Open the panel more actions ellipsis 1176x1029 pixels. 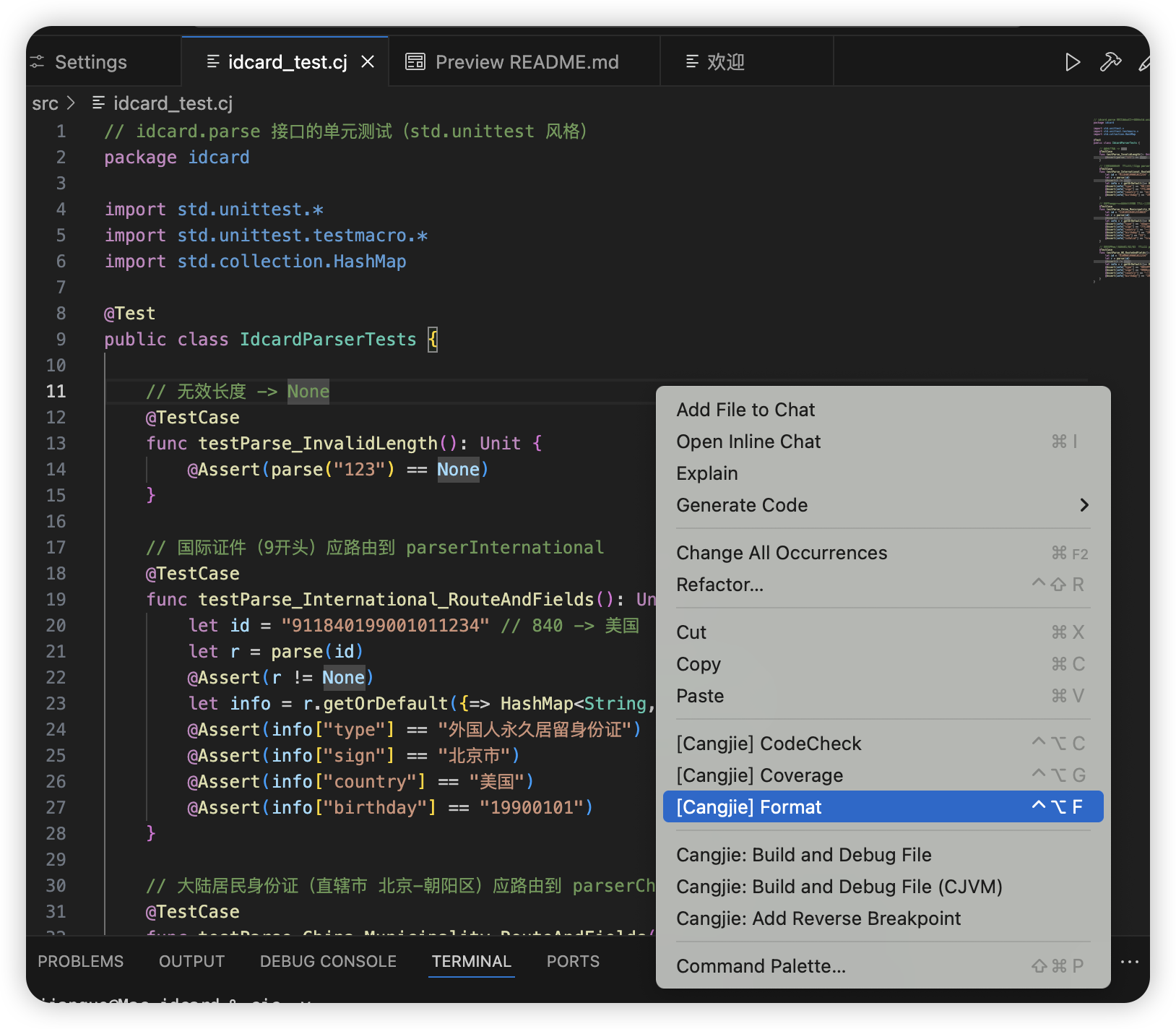tap(1130, 962)
